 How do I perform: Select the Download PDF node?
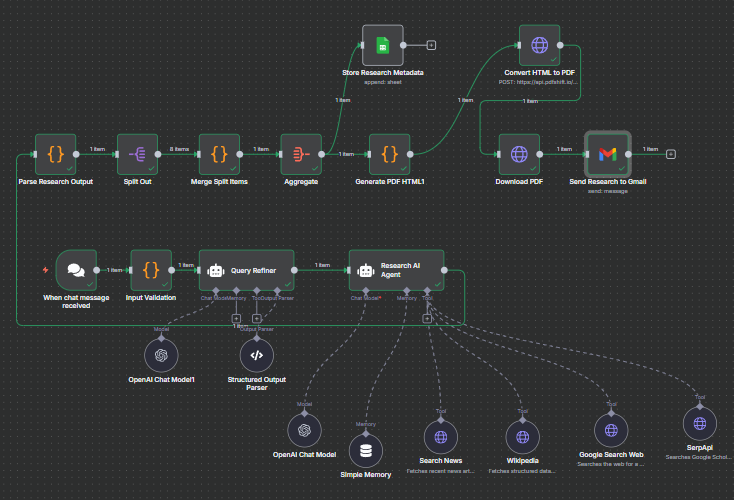519,154
